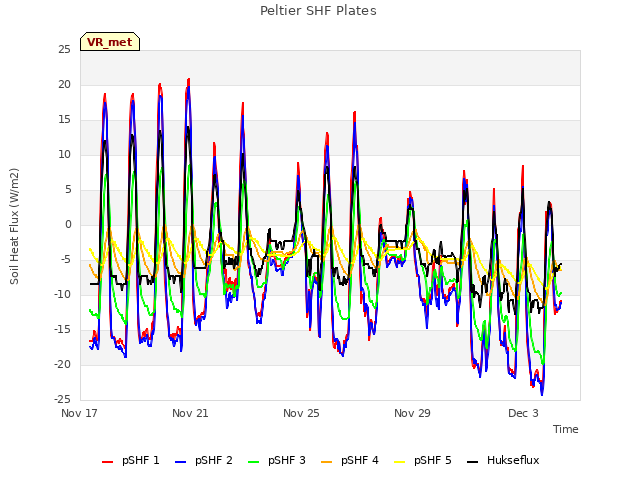Click the 15 y-axis tick label

pyautogui.click(x=64, y=120)
